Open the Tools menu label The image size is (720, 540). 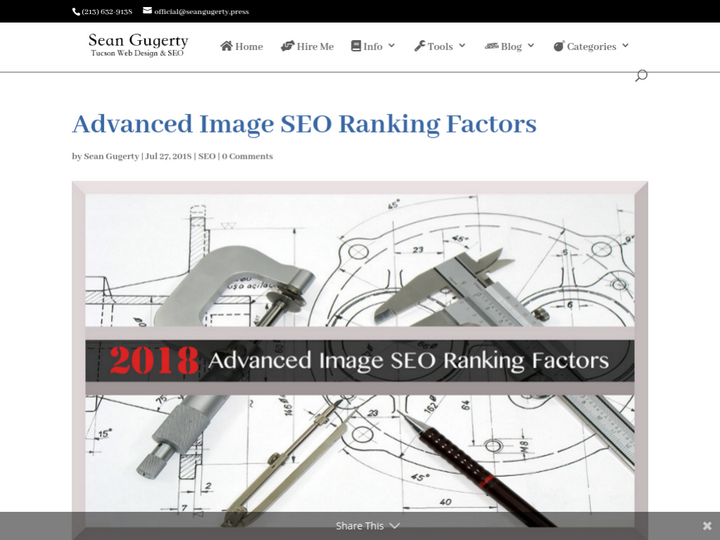[440, 46]
